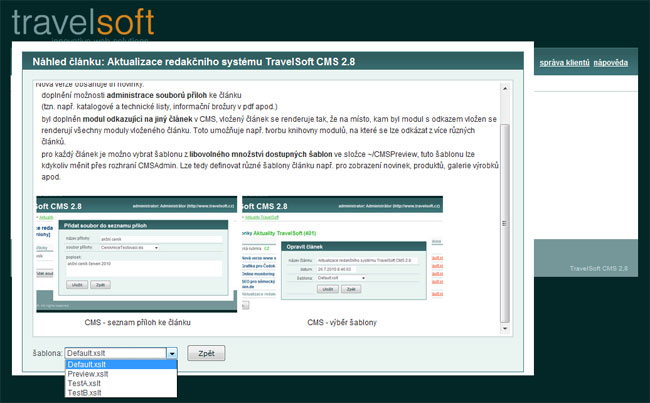Click the 'TravelSoft CMS 2.8' footer text

599,268
